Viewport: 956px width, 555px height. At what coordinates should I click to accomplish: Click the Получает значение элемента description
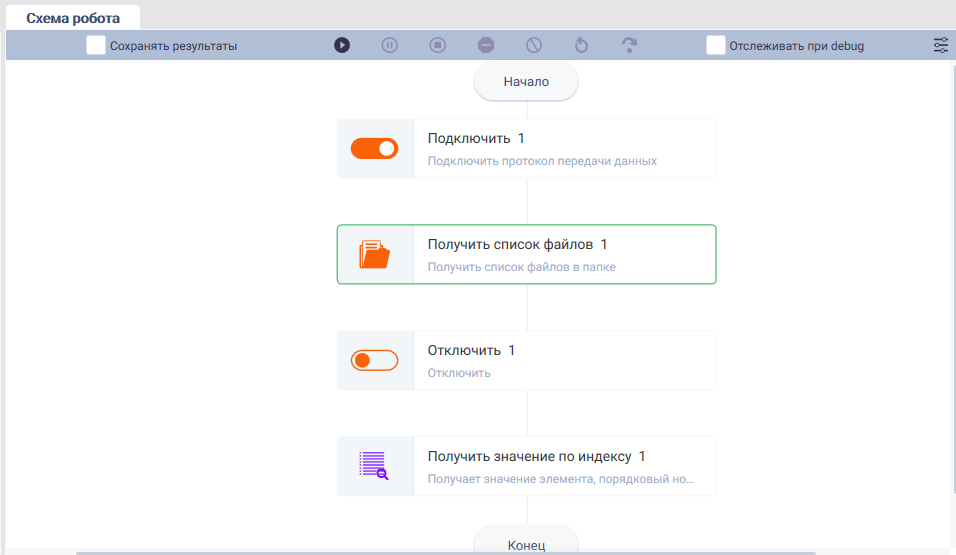[560, 479]
